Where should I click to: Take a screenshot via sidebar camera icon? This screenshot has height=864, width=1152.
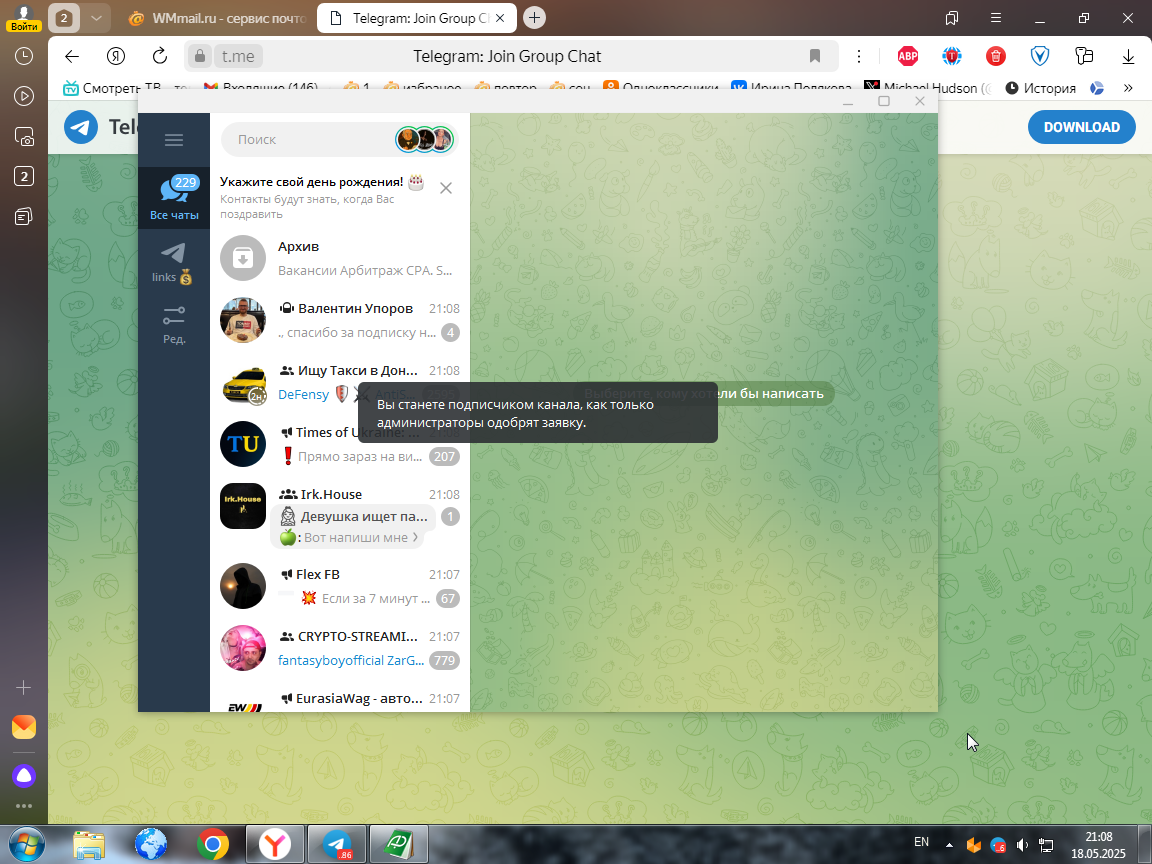(24, 137)
